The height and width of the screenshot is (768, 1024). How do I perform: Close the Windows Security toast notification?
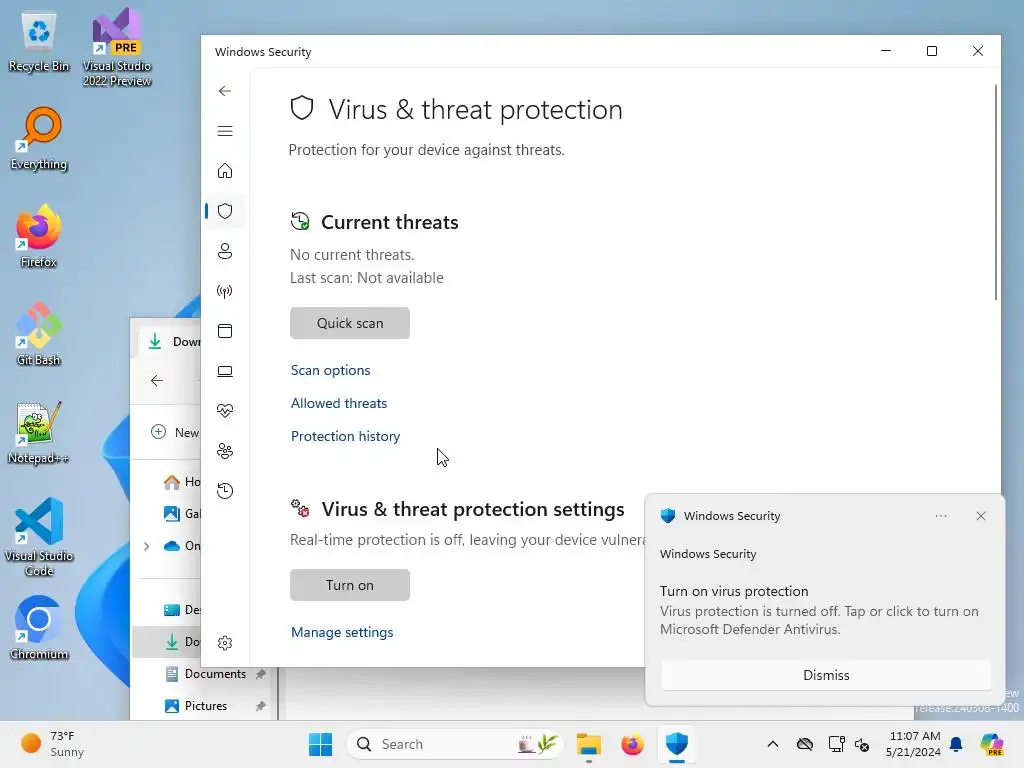click(x=981, y=516)
